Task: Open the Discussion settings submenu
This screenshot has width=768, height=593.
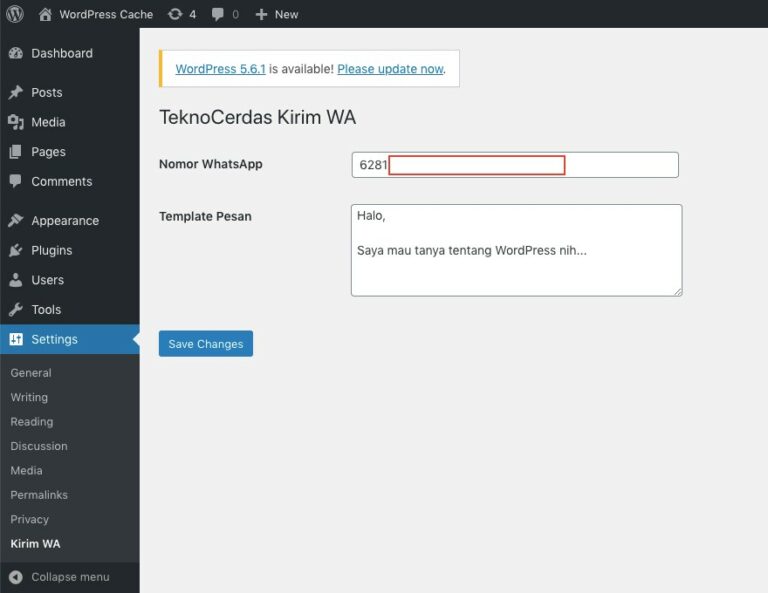Action: click(39, 446)
